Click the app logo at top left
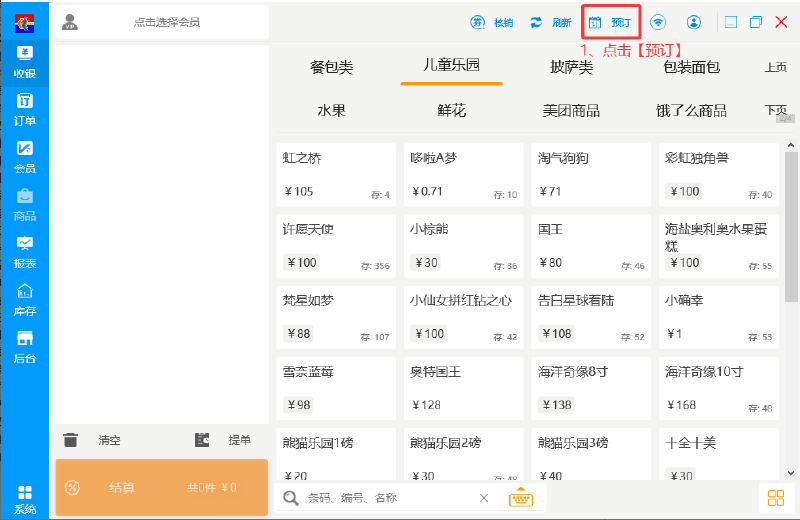 click(x=24, y=23)
